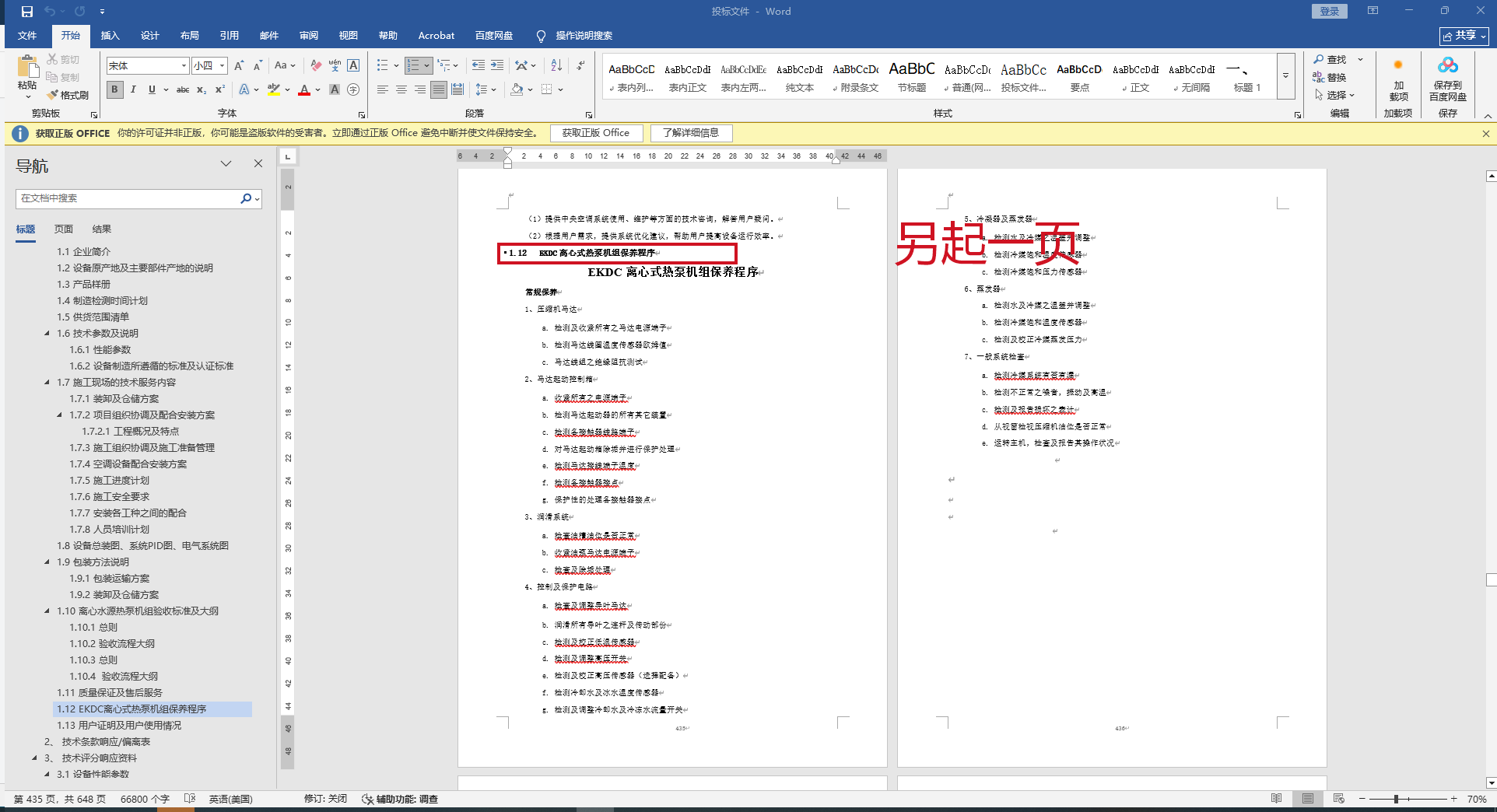The width and height of the screenshot is (1497, 812).
Task: Open the borders tool in the paragraph group
Action: coord(547,89)
